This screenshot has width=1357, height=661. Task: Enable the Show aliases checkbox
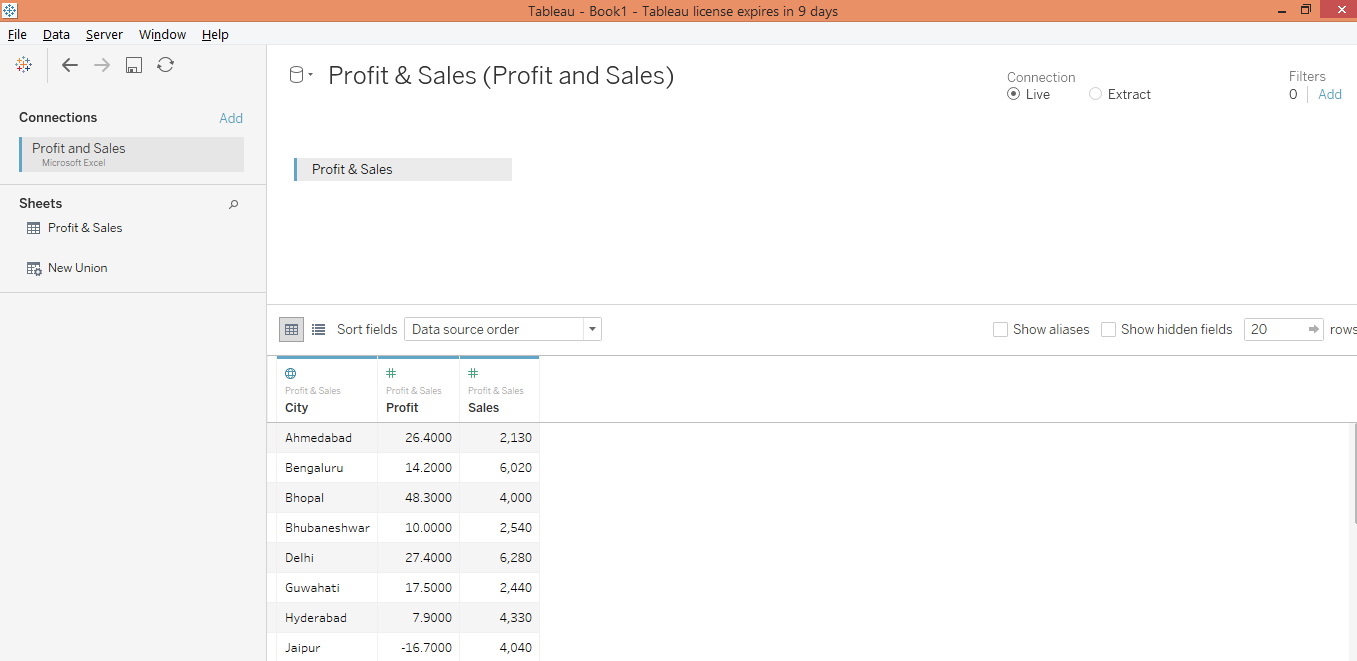click(1000, 329)
